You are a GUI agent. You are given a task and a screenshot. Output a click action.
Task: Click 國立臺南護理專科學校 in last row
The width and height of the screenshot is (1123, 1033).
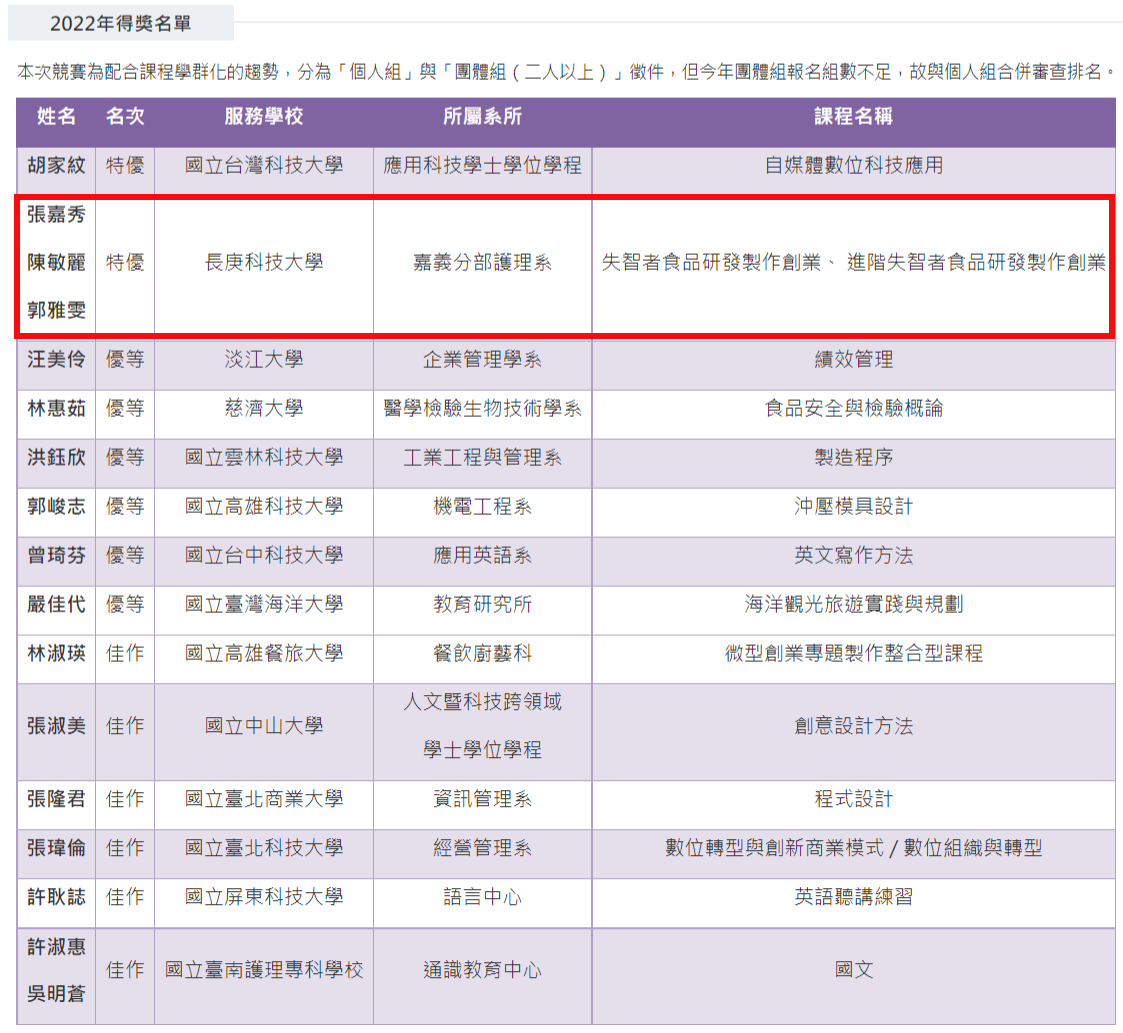[264, 970]
